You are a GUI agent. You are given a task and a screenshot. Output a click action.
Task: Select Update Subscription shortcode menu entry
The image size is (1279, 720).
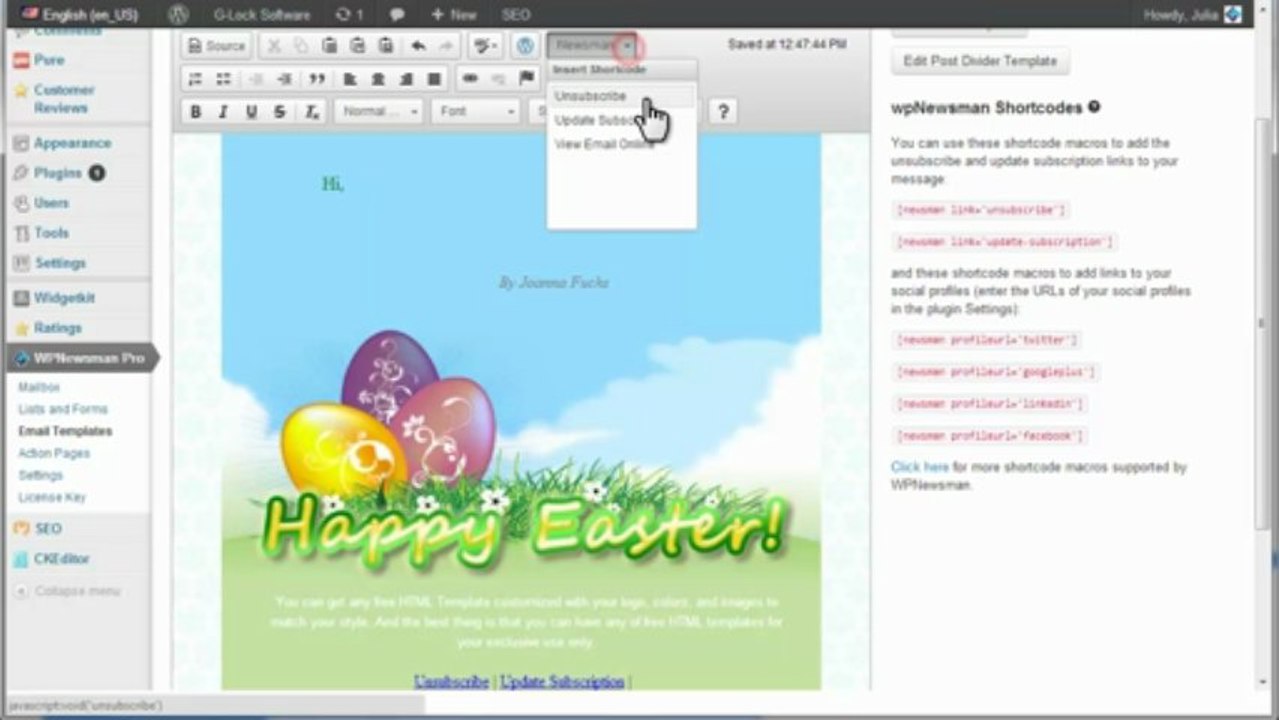(621, 120)
